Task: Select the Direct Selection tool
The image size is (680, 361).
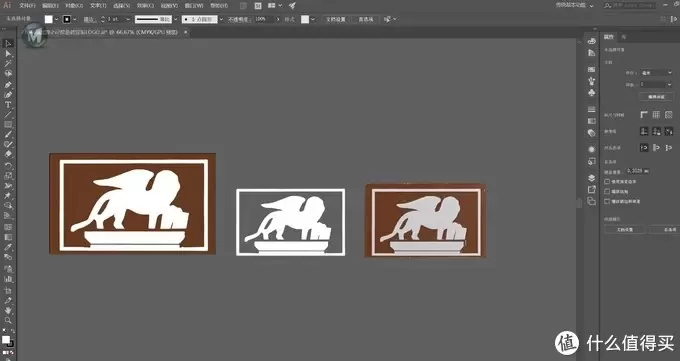Action: 8,54
